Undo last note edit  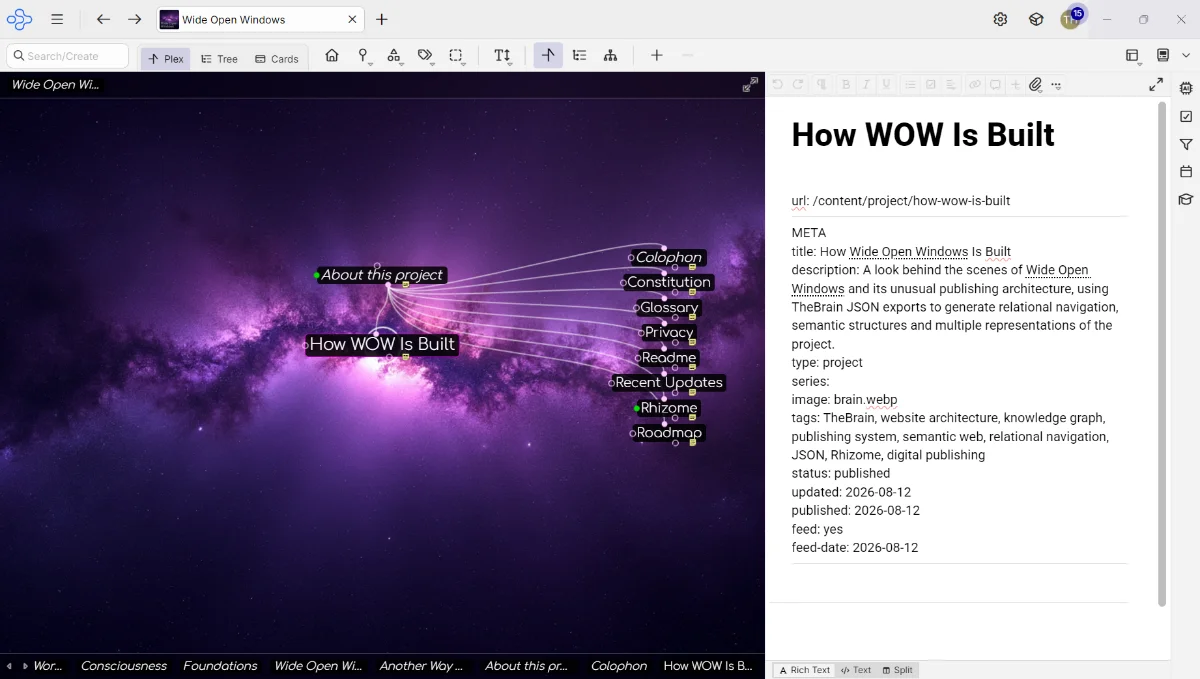click(778, 85)
